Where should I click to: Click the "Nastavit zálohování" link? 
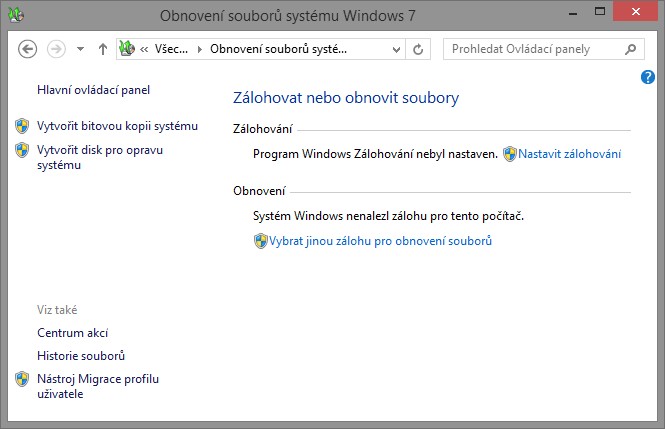pos(569,154)
